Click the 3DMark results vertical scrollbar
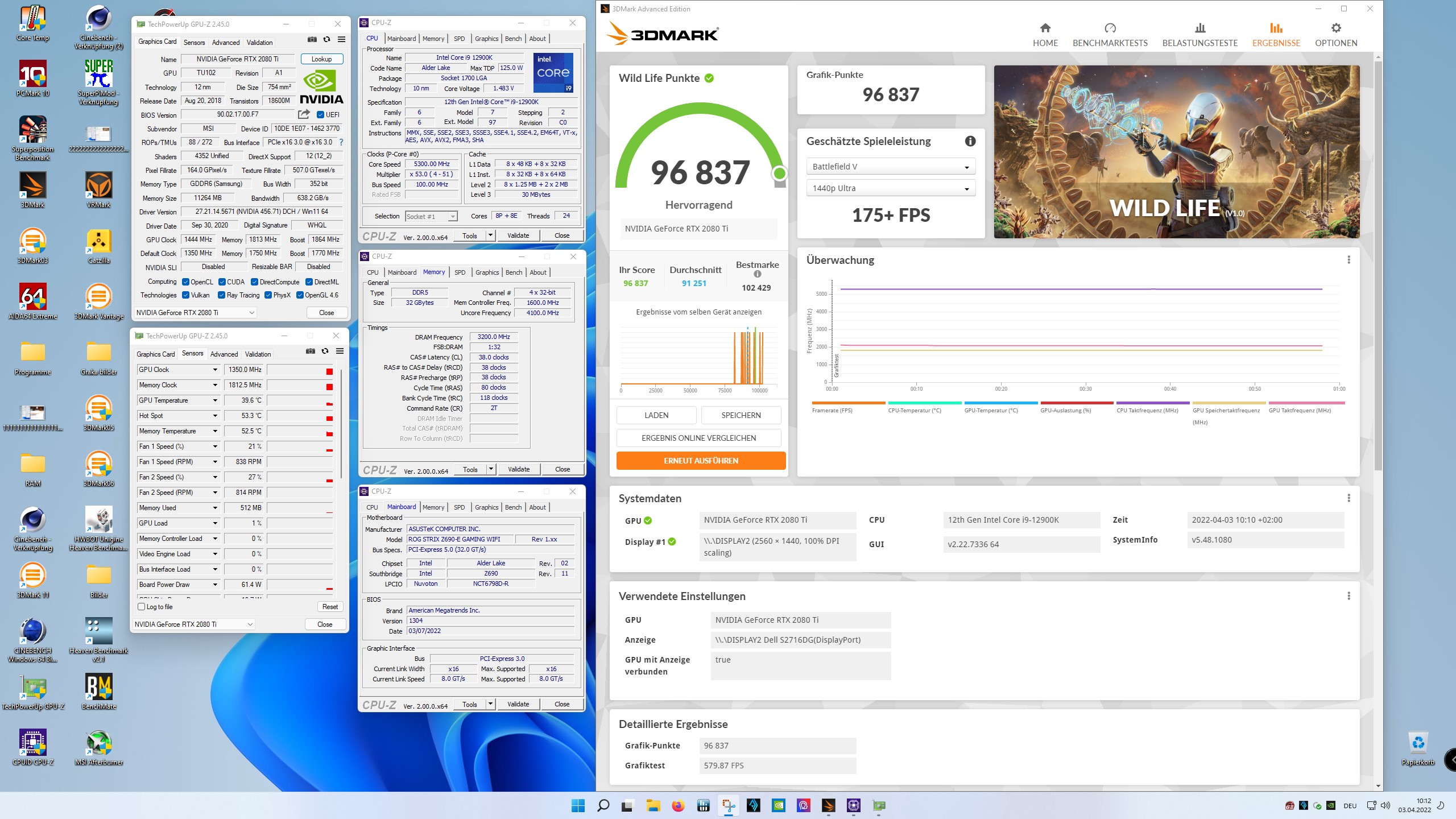The width and height of the screenshot is (1456, 819). 1378,266
